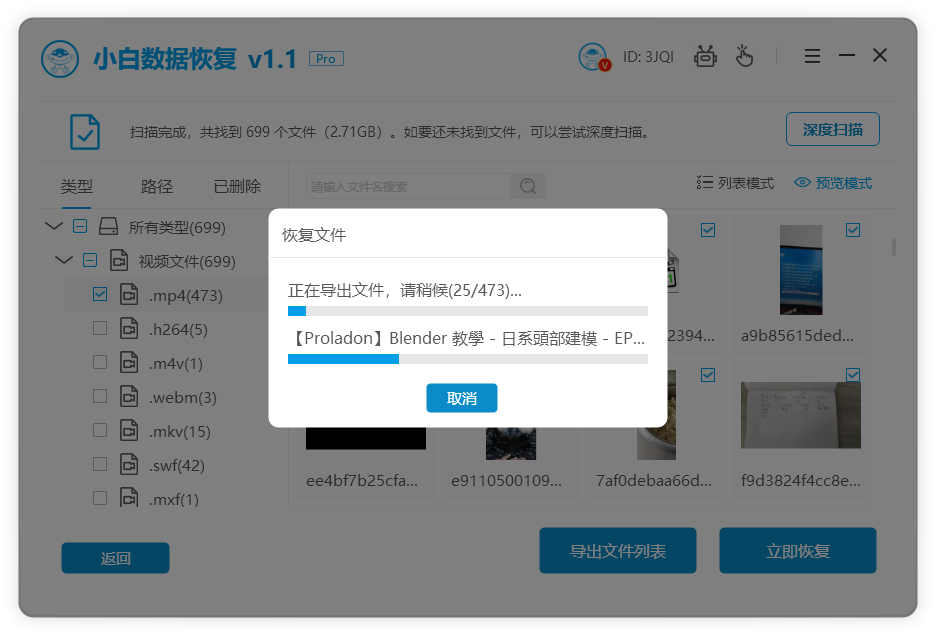The height and width of the screenshot is (636, 936).
Task: Switch to the 已删除 tab
Action: tap(237, 186)
